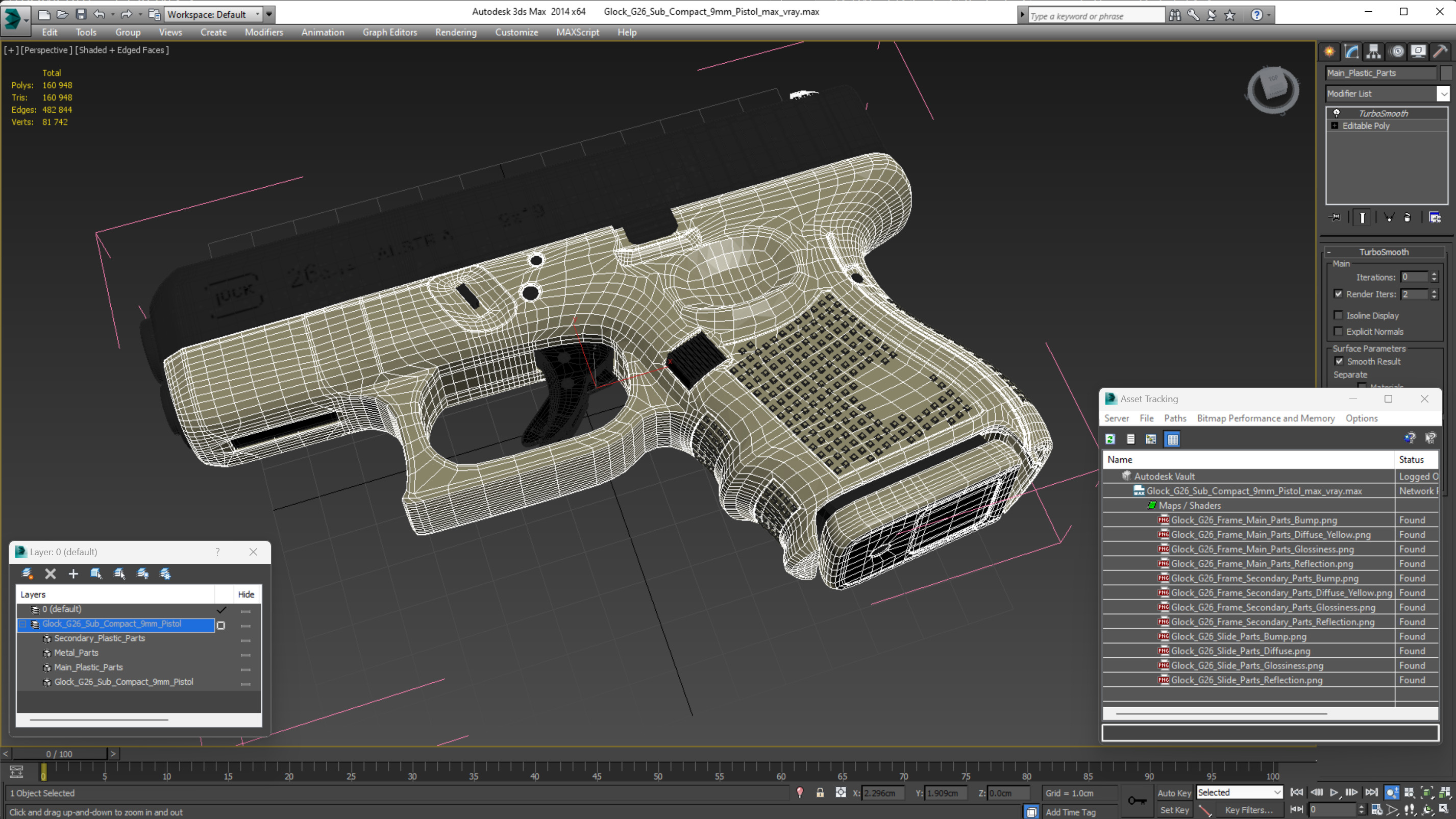Click Create New Layer icon in Layer dialog
Image resolution: width=1456 pixels, height=819 pixels.
(27, 574)
